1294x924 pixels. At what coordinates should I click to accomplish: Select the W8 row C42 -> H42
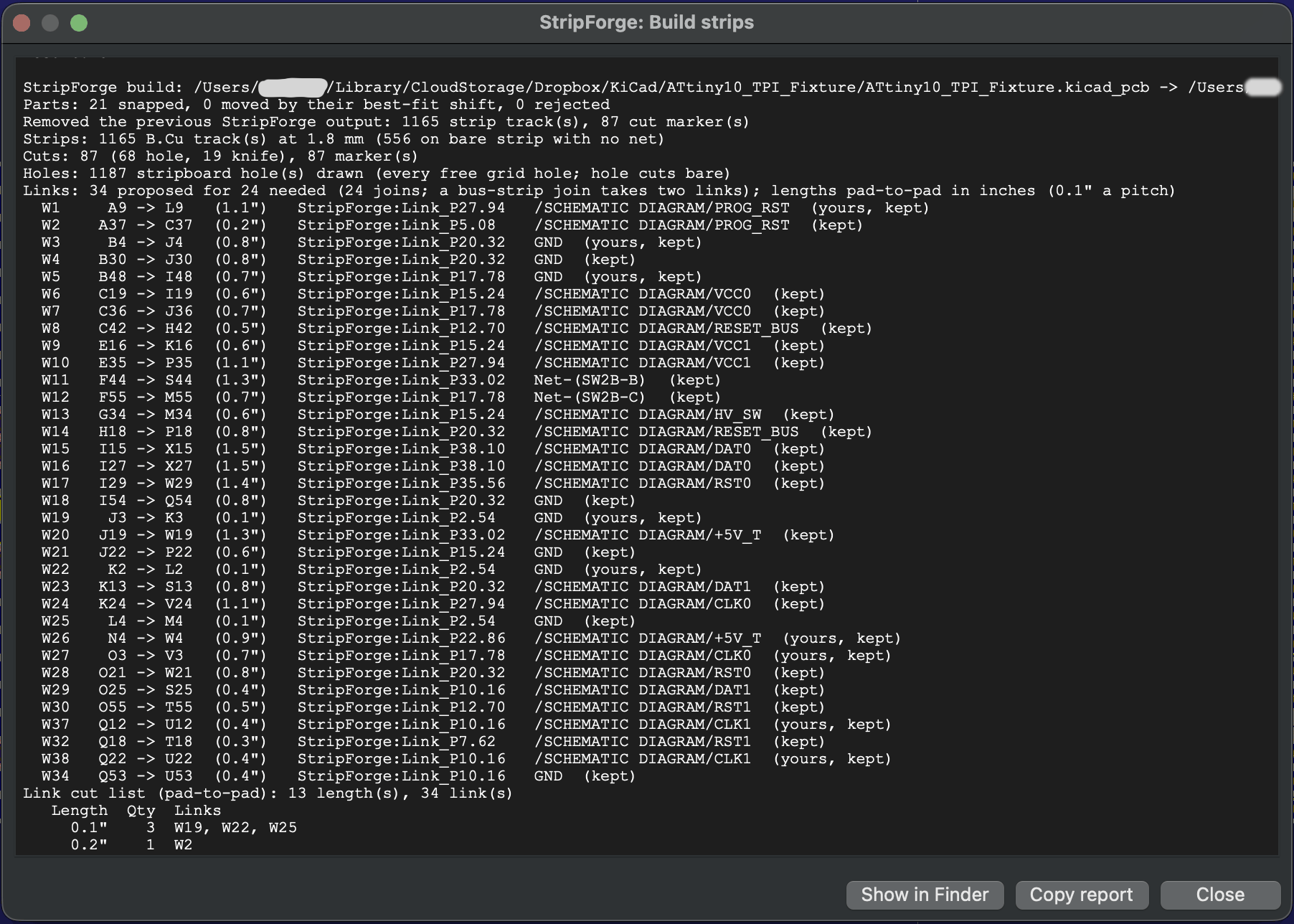456,329
